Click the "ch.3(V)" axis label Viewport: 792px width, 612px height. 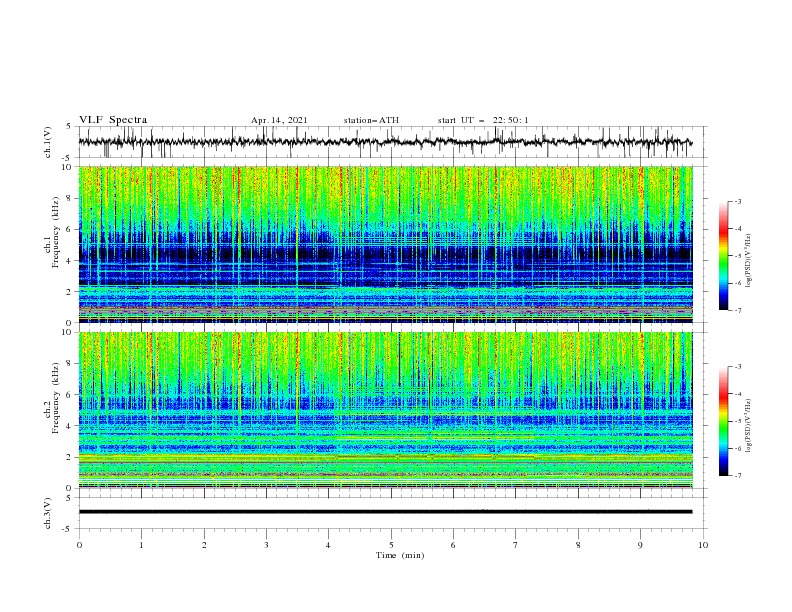click(x=48, y=513)
